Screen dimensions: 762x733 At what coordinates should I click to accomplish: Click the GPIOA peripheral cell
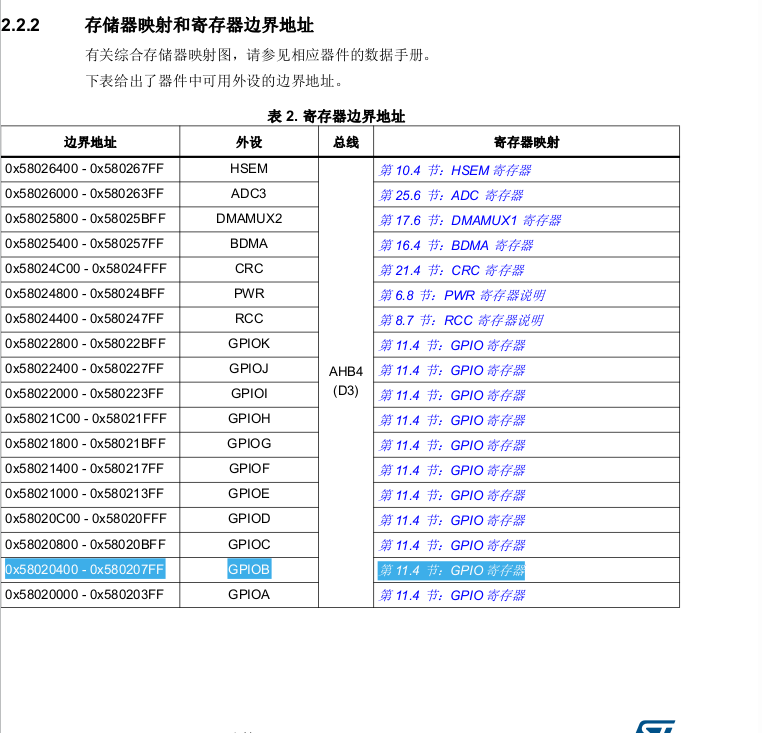coord(249,595)
